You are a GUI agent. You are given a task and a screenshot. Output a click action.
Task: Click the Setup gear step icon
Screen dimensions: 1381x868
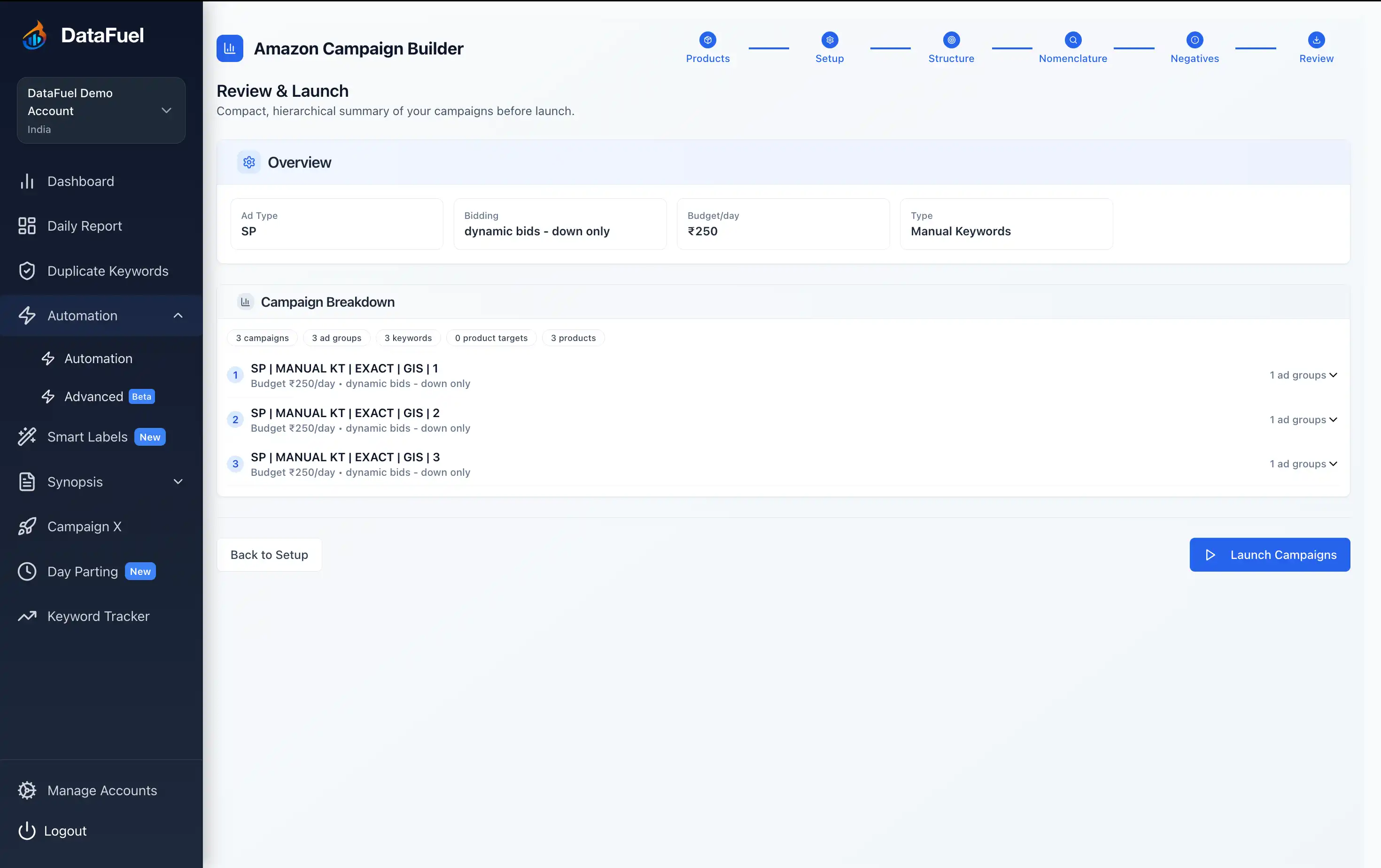(x=829, y=40)
